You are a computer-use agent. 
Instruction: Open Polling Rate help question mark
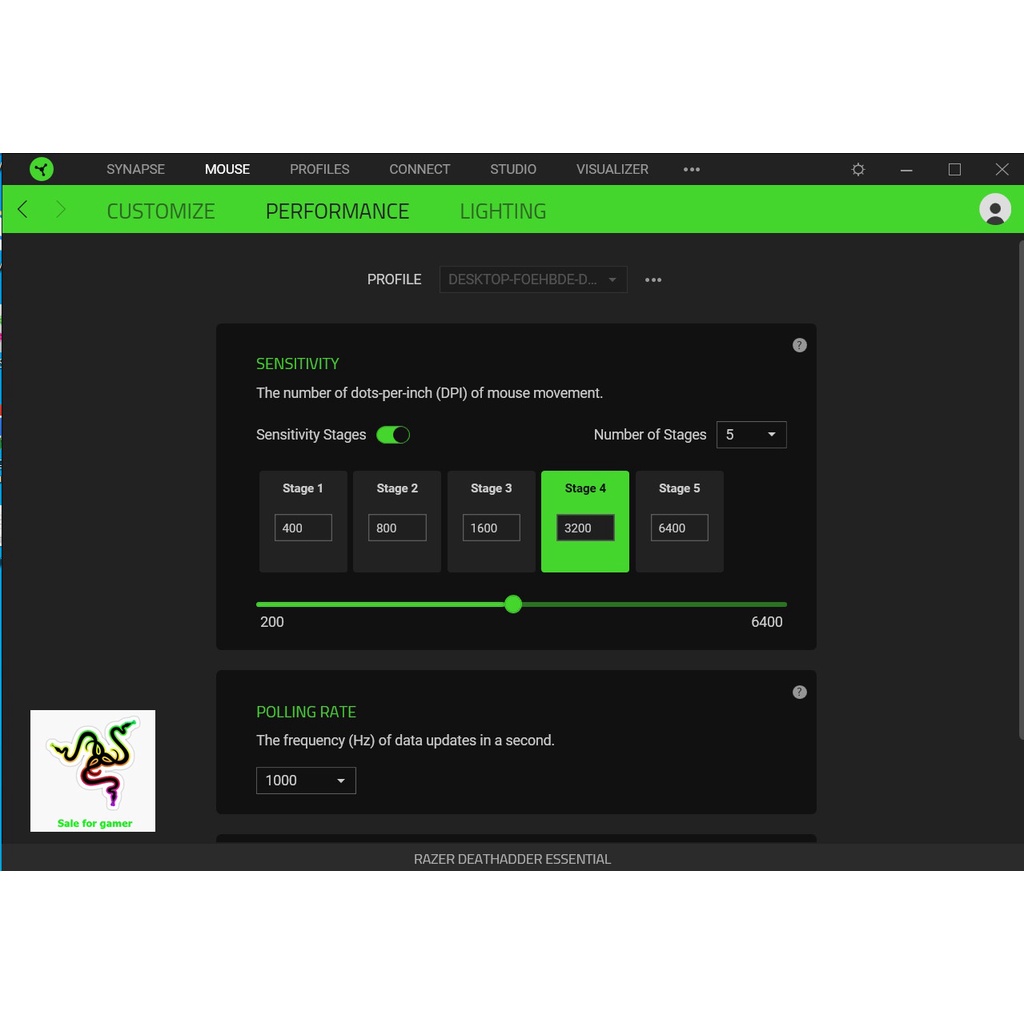(x=799, y=692)
